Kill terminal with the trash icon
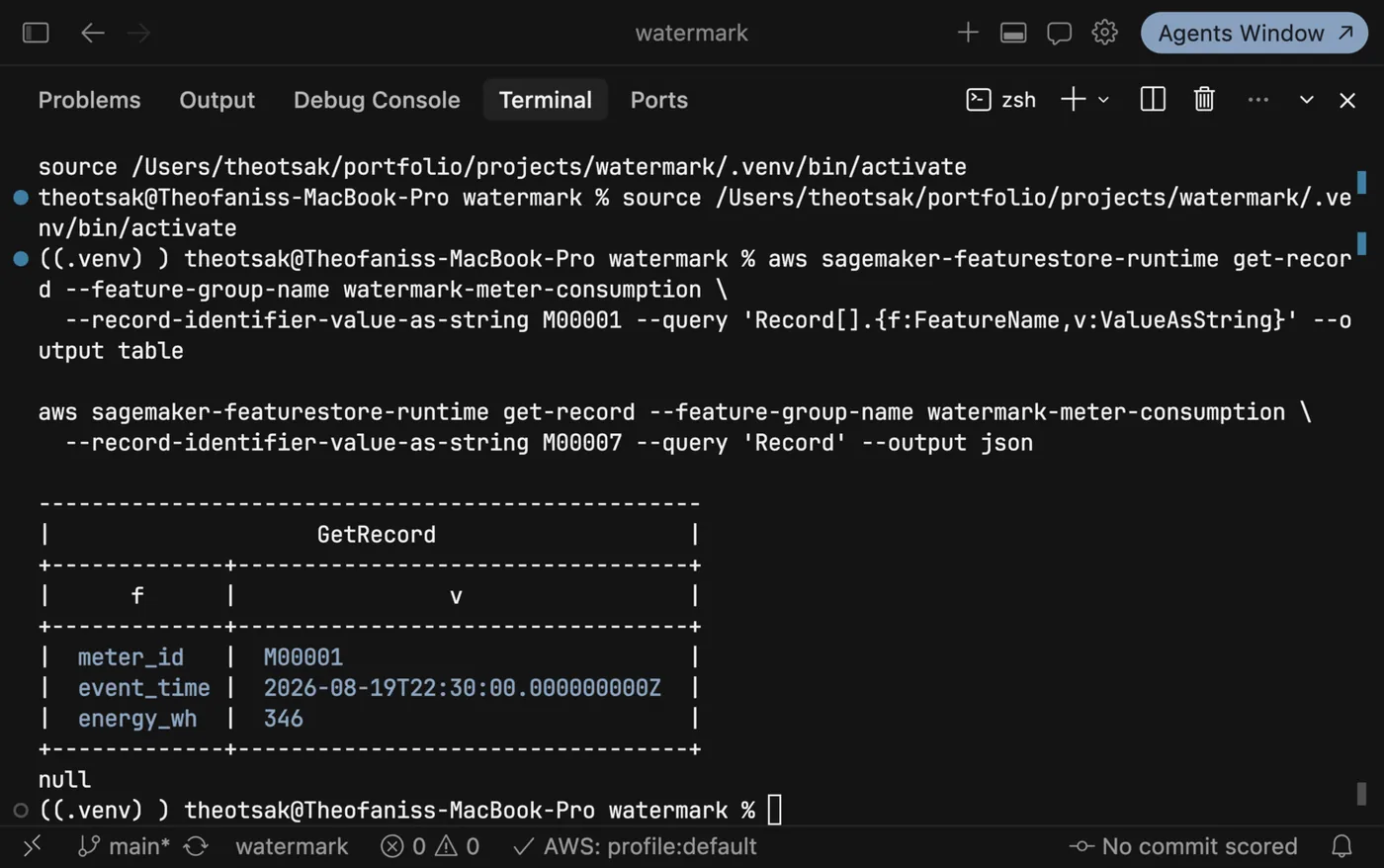Screen dimensions: 1384x868 coord(1204,100)
